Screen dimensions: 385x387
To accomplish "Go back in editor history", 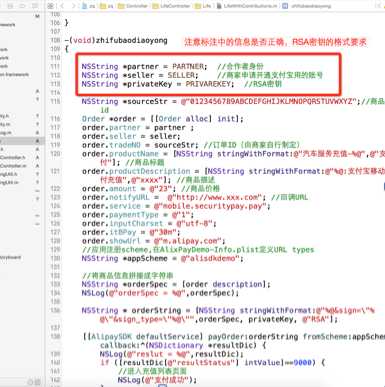I will (62, 6).
